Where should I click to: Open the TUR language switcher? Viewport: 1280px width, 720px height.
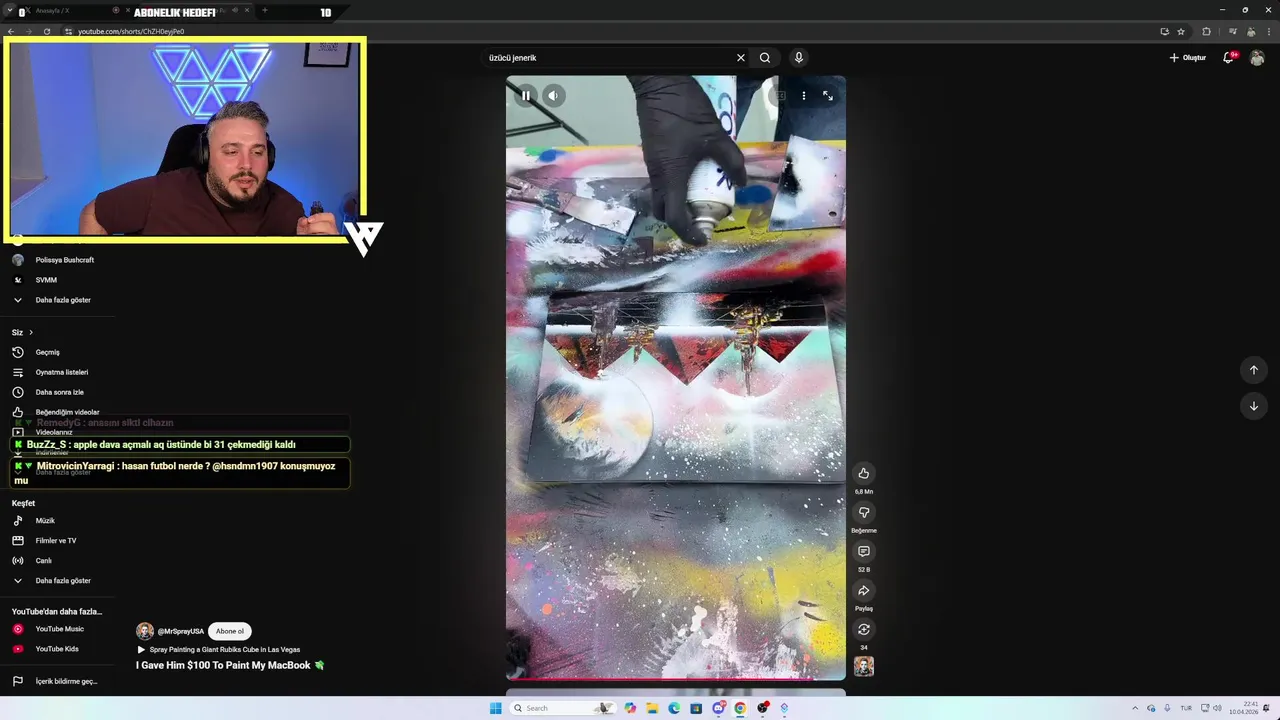(1186, 708)
